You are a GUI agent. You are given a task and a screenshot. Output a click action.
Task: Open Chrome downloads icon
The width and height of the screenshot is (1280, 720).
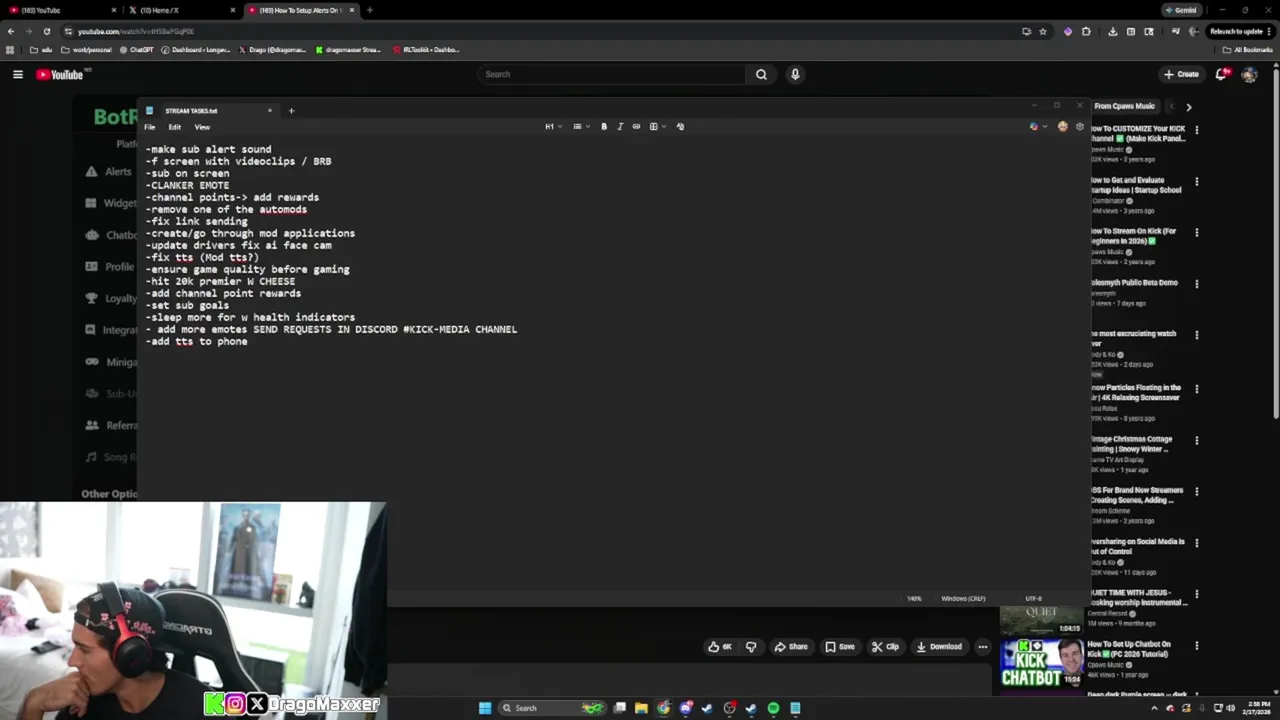click(1112, 31)
